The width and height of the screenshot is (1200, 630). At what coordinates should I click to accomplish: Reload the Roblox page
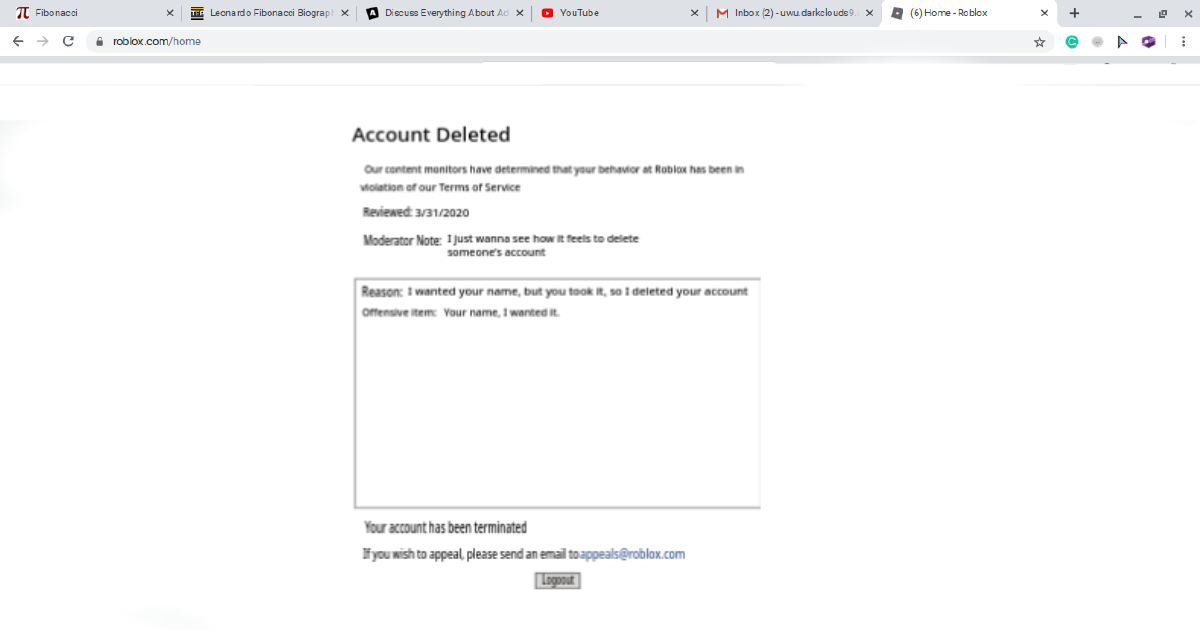point(68,41)
